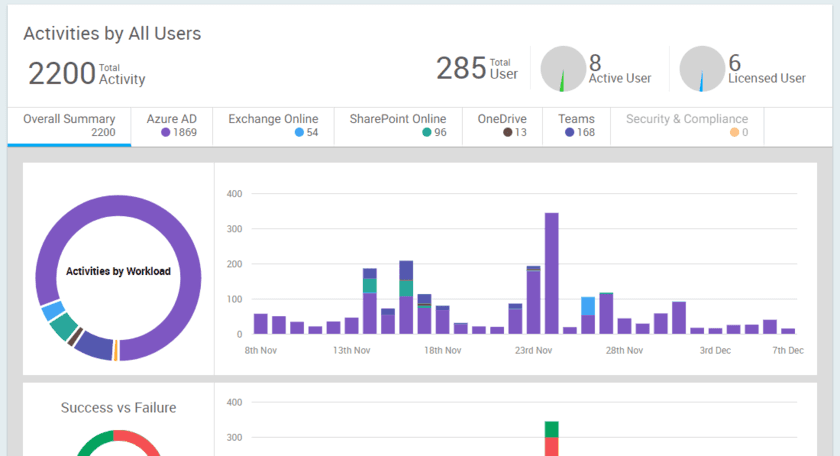
Task: Open the Overall Summary tab
Action: tap(69, 125)
